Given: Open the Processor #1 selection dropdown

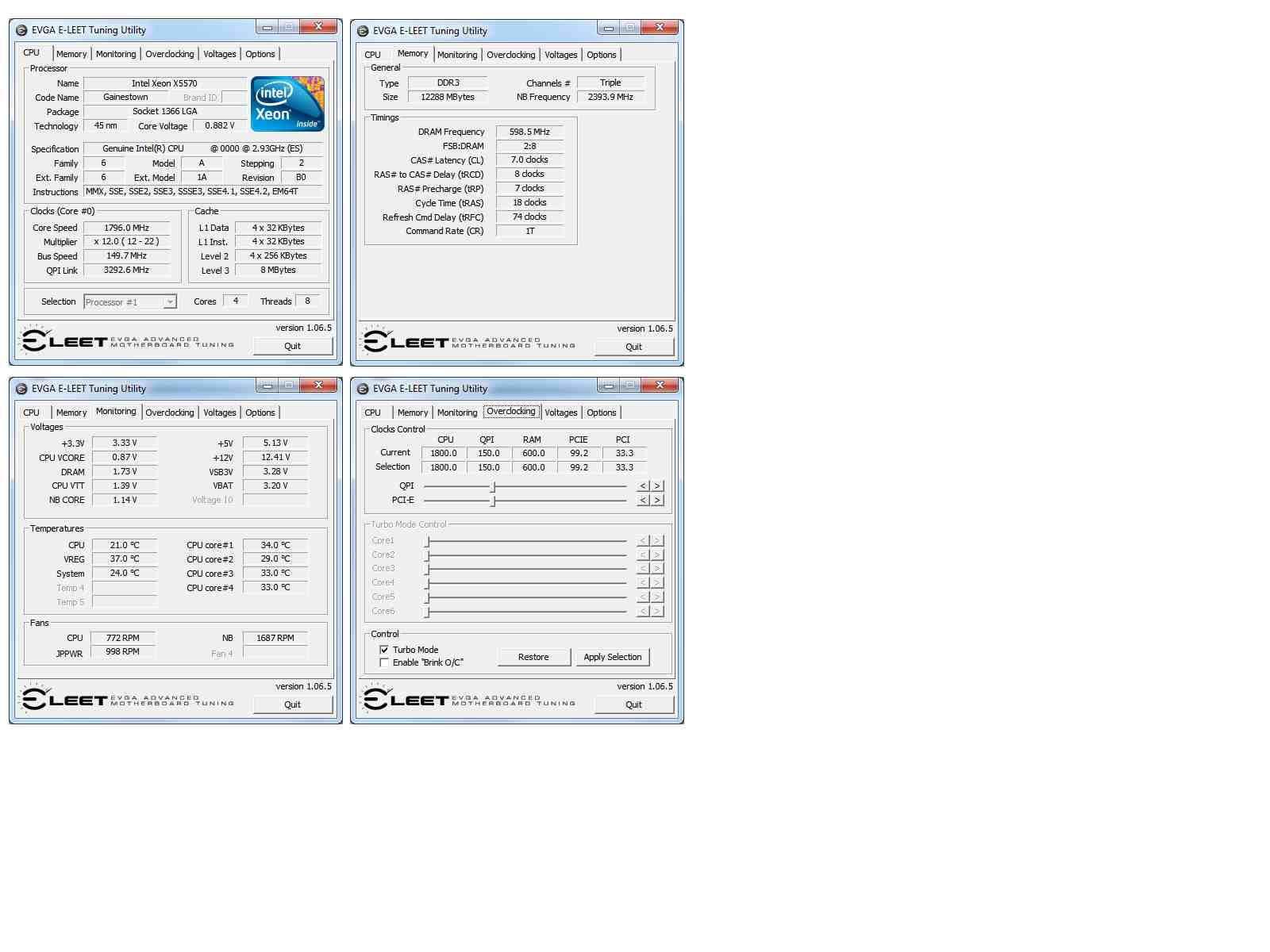Looking at the screenshot, I should click(130, 302).
